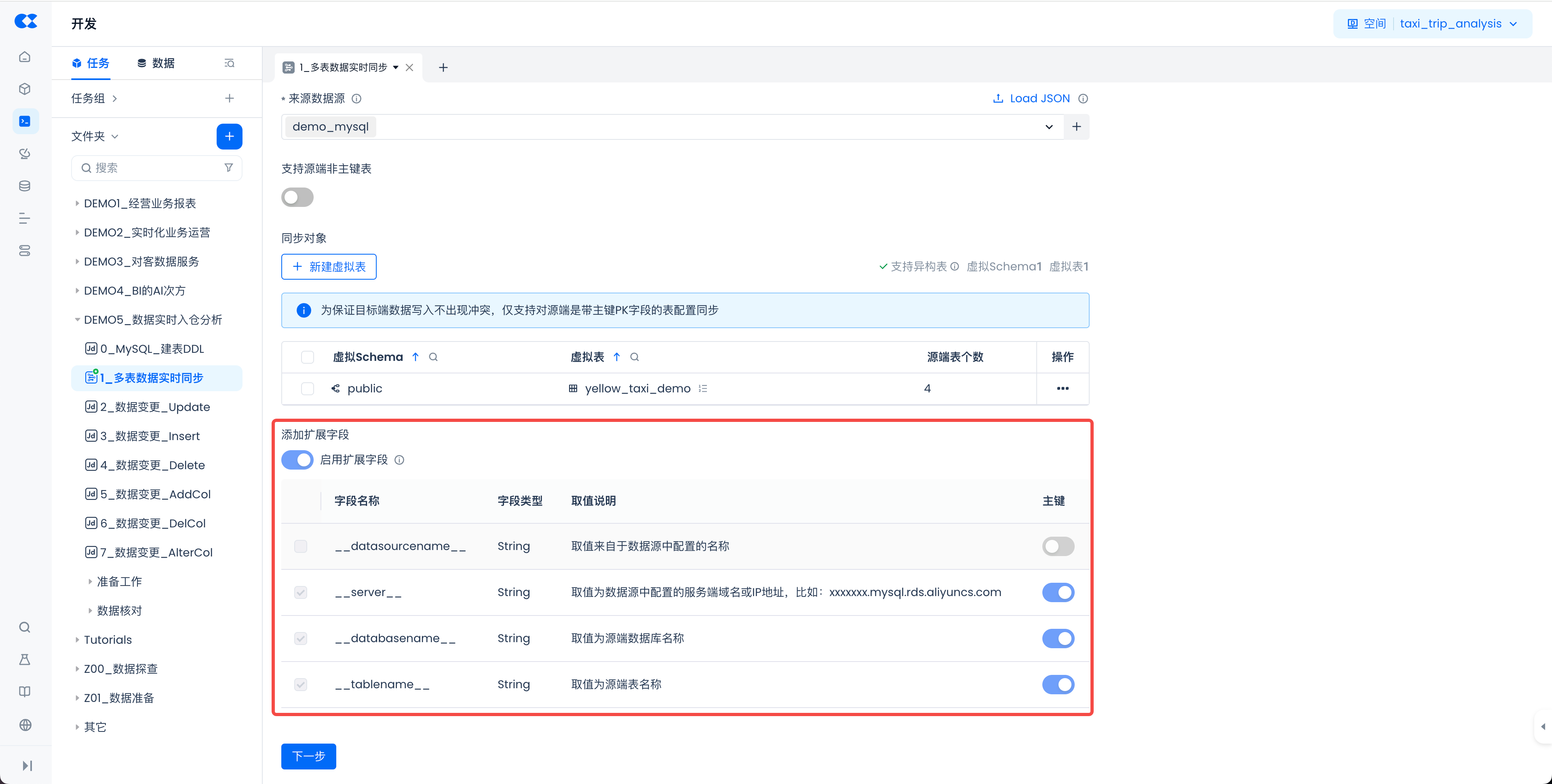Check the __datasourcename__ row checkbox
Image resolution: width=1552 pixels, height=784 pixels.
pyautogui.click(x=301, y=546)
